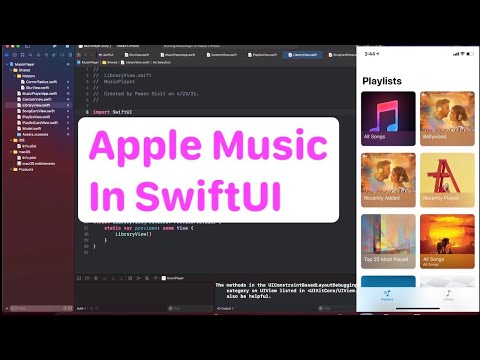Select macOS.entitlements in navigator
The image size is (480, 360).
point(36,164)
